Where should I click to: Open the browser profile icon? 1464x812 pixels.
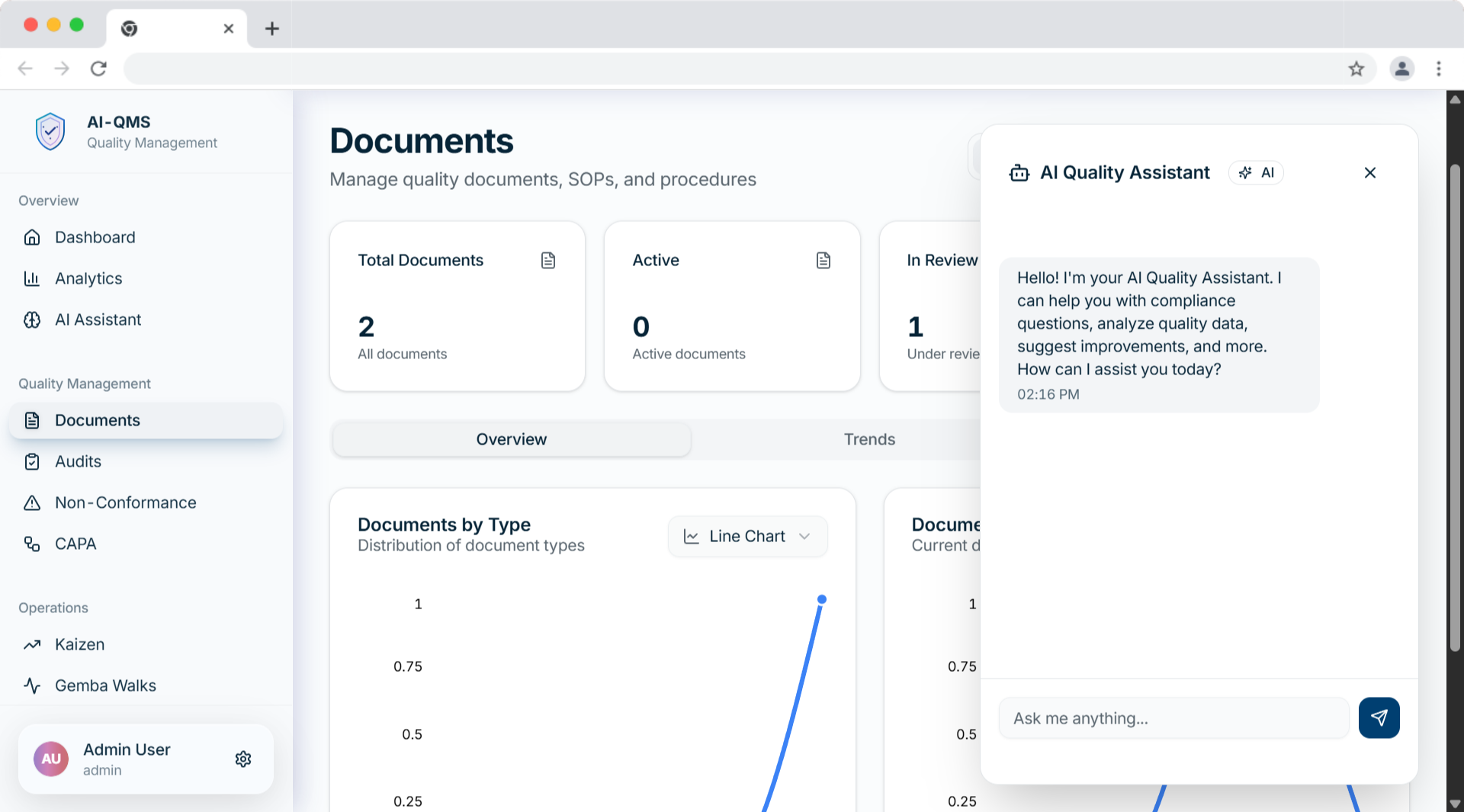click(x=1401, y=69)
